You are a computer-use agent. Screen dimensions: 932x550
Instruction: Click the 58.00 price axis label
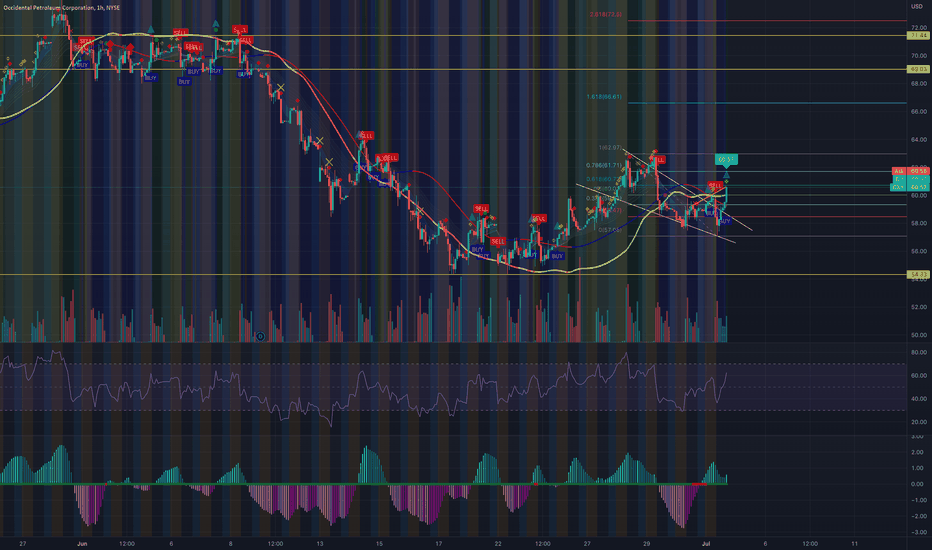tap(919, 224)
